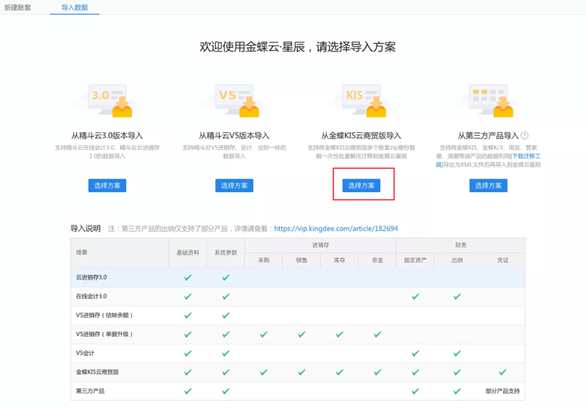Choose plan under 从第三方产品导入
This screenshot has height=408, width=586.
488,185
